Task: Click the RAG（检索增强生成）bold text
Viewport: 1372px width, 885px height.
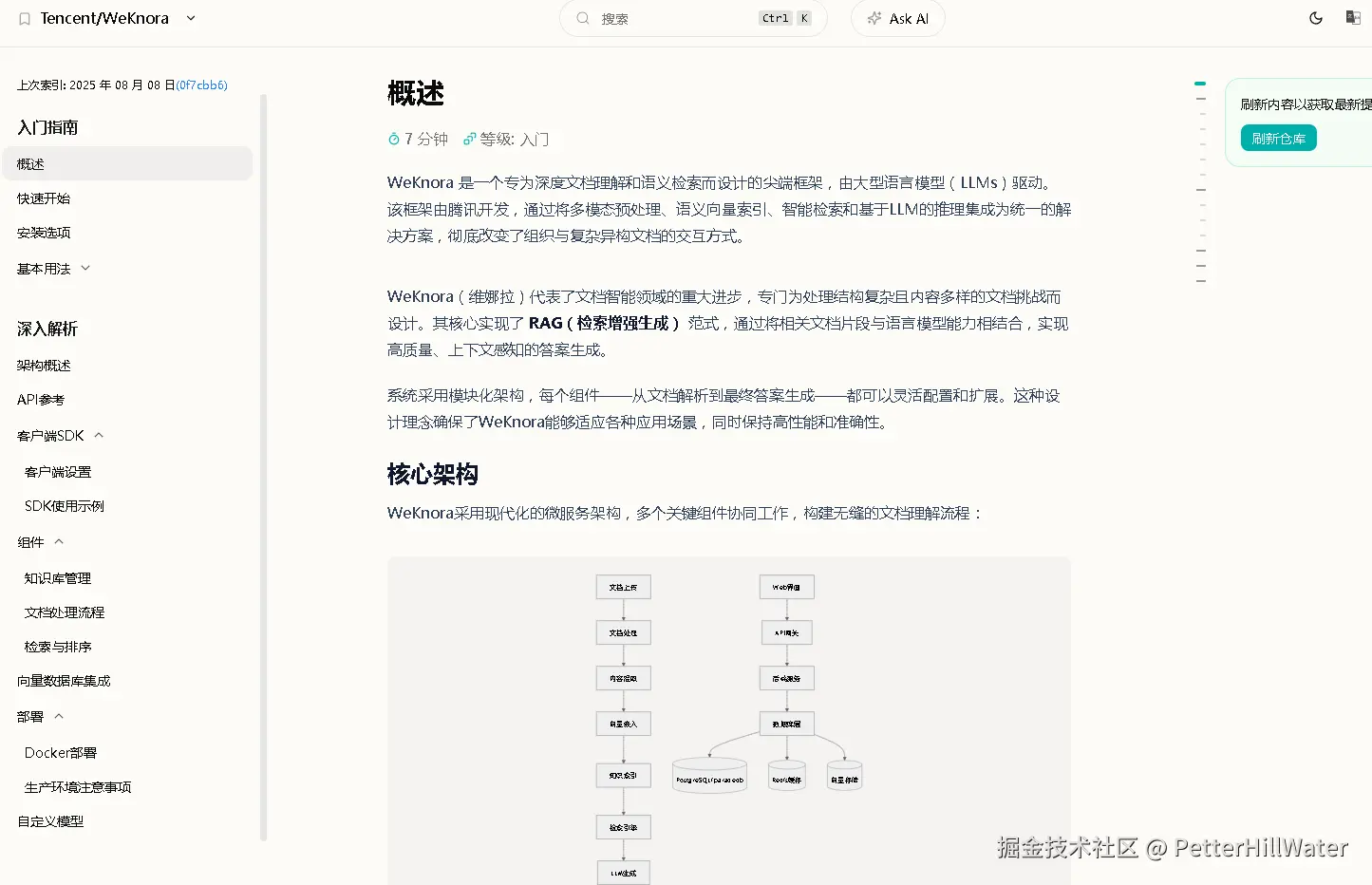Action: click(x=604, y=323)
